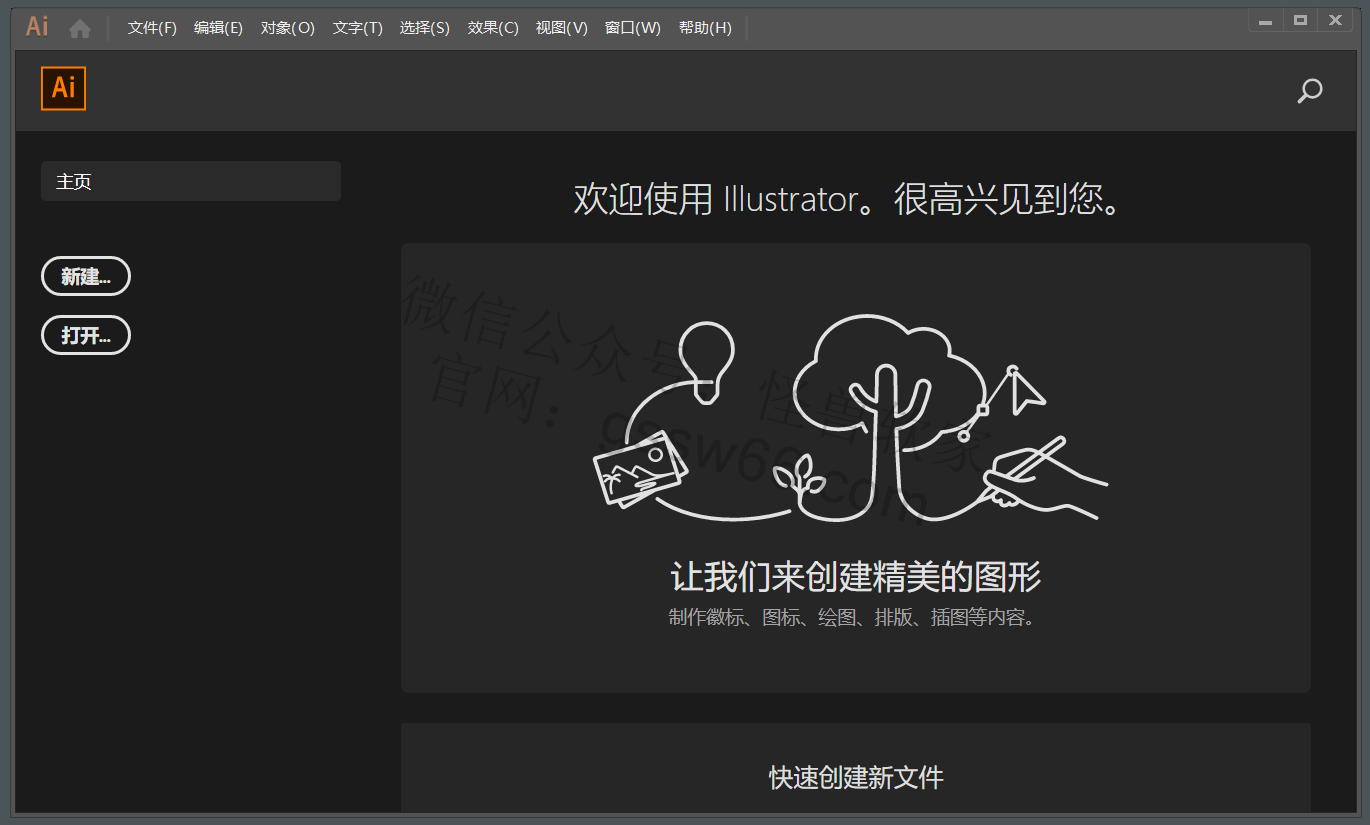The height and width of the screenshot is (825, 1370).
Task: Click the orange Ai logo badge
Action: point(64,88)
